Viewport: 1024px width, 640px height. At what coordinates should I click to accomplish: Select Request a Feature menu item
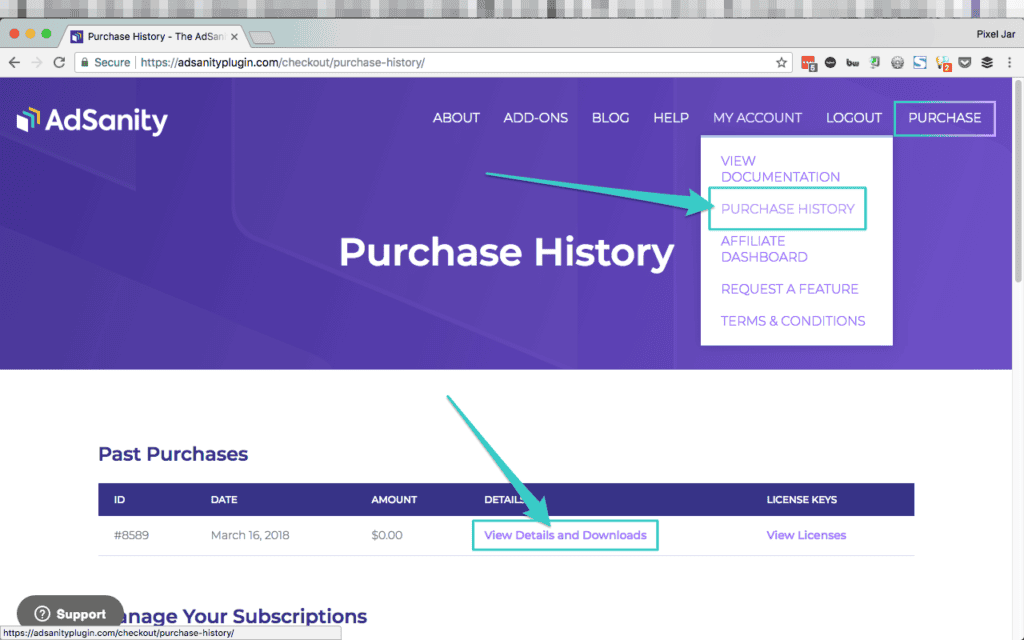click(x=789, y=289)
